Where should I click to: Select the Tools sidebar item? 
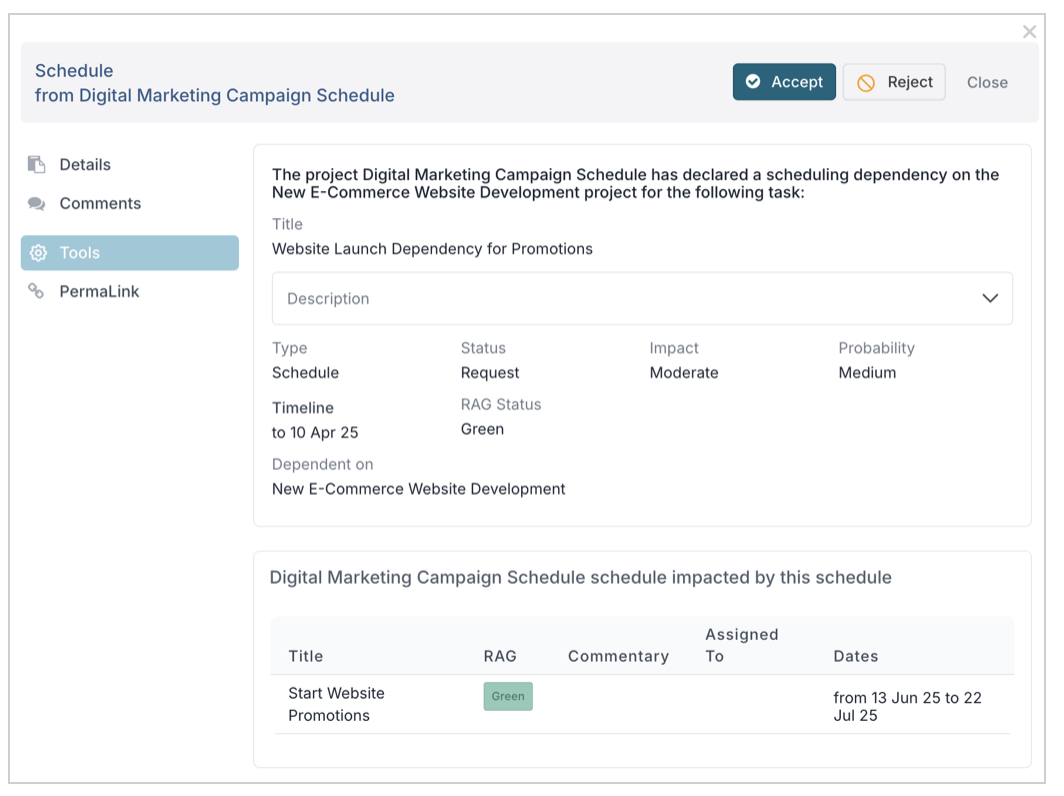click(130, 252)
